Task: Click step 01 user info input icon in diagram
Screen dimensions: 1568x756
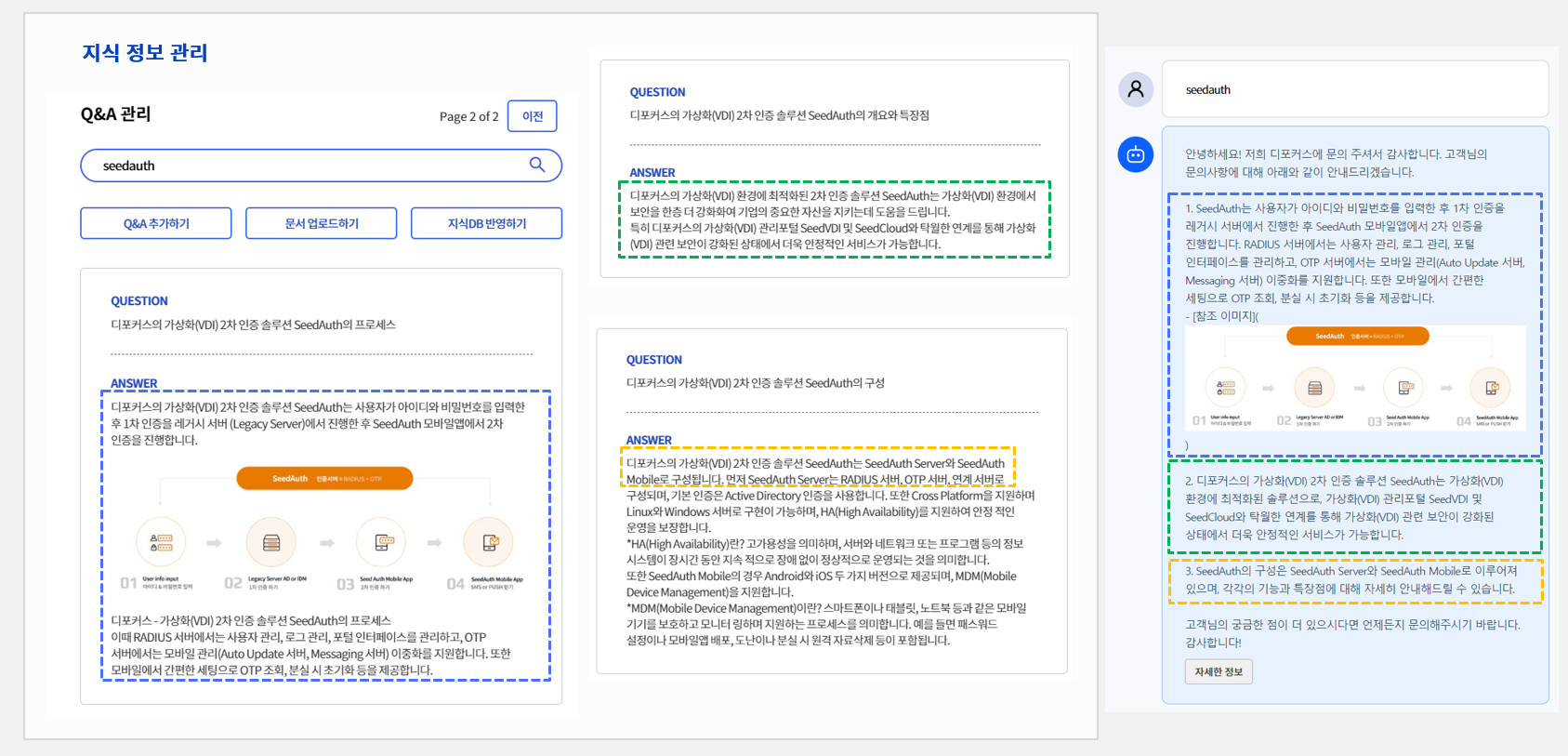Action: click(161, 542)
